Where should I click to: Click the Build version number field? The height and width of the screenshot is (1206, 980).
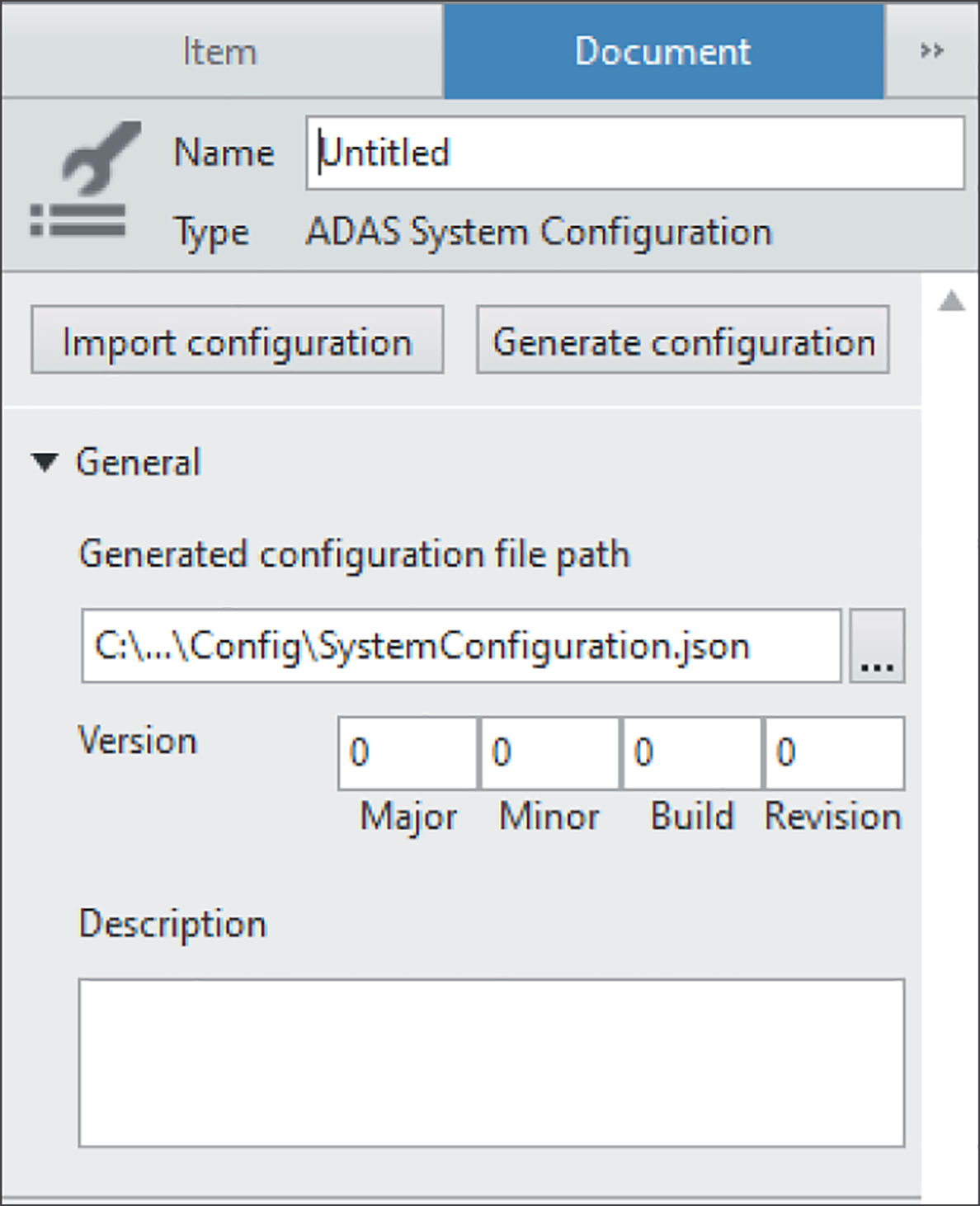tap(691, 752)
